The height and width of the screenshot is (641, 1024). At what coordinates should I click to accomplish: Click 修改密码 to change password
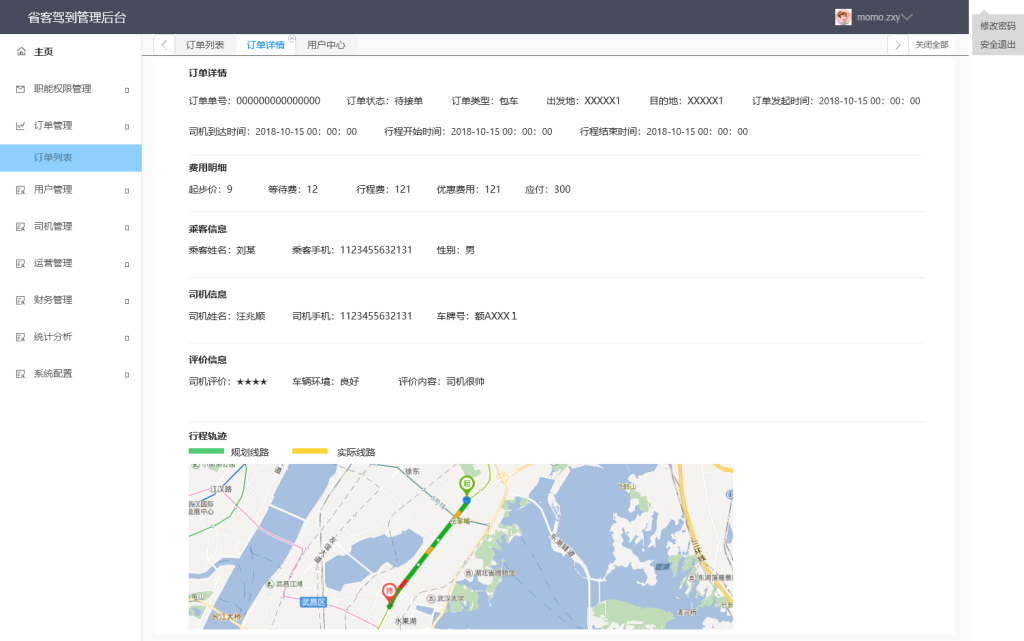tap(997, 26)
